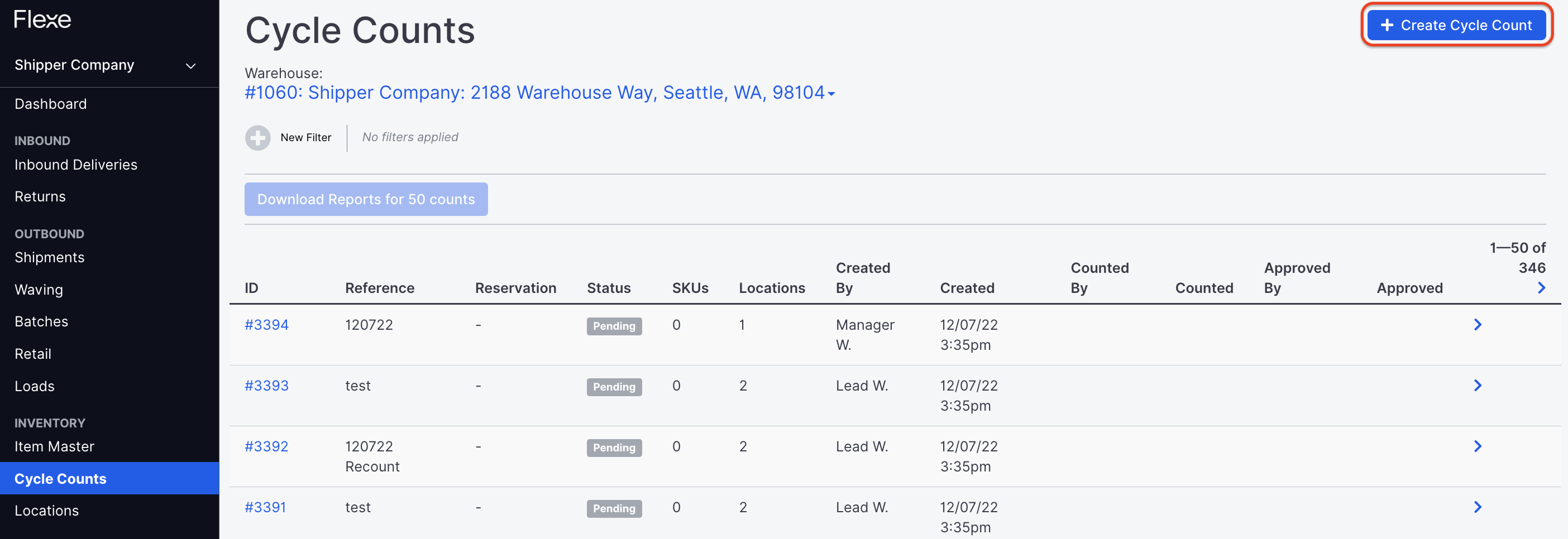Image resolution: width=1568 pixels, height=539 pixels.
Task: Click the warehouse dropdown triangle arrow
Action: point(832,93)
